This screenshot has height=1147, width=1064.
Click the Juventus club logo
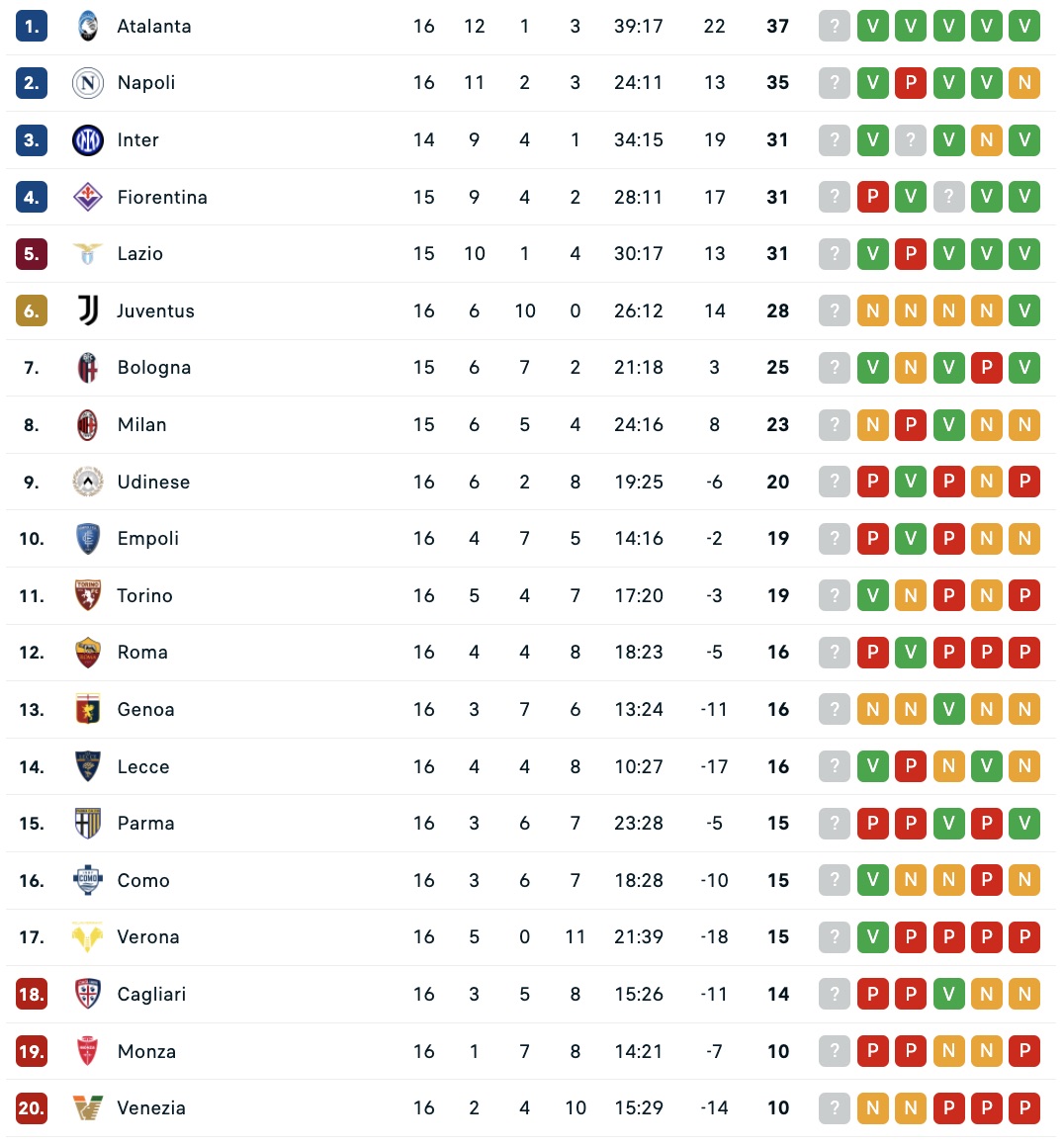(88, 310)
